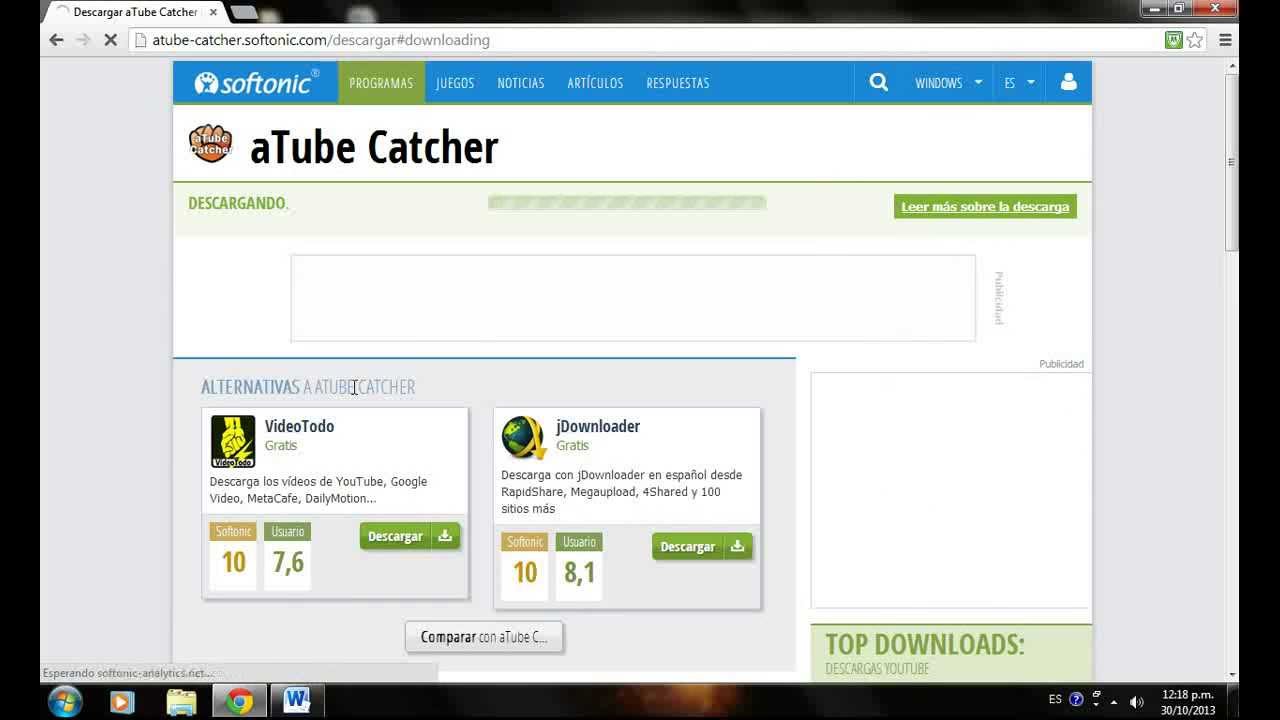The height and width of the screenshot is (720, 1280).
Task: Open Windows Media Player from taskbar
Action: (122, 702)
